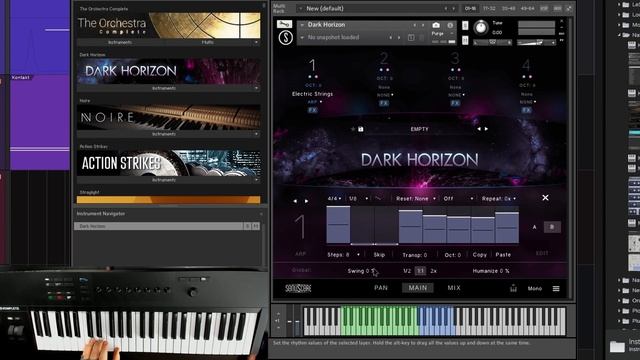Open Multis under The Orchestra Complete
The width and height of the screenshot is (640, 360).
(208, 42)
